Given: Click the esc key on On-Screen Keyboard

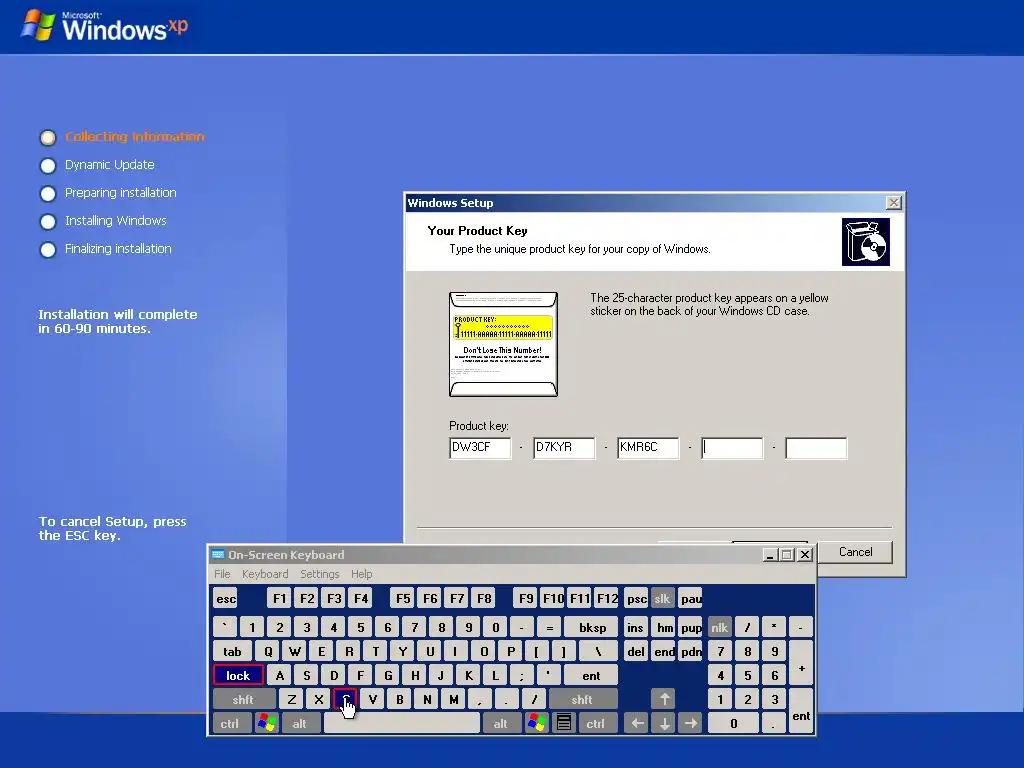Looking at the screenshot, I should 225,599.
